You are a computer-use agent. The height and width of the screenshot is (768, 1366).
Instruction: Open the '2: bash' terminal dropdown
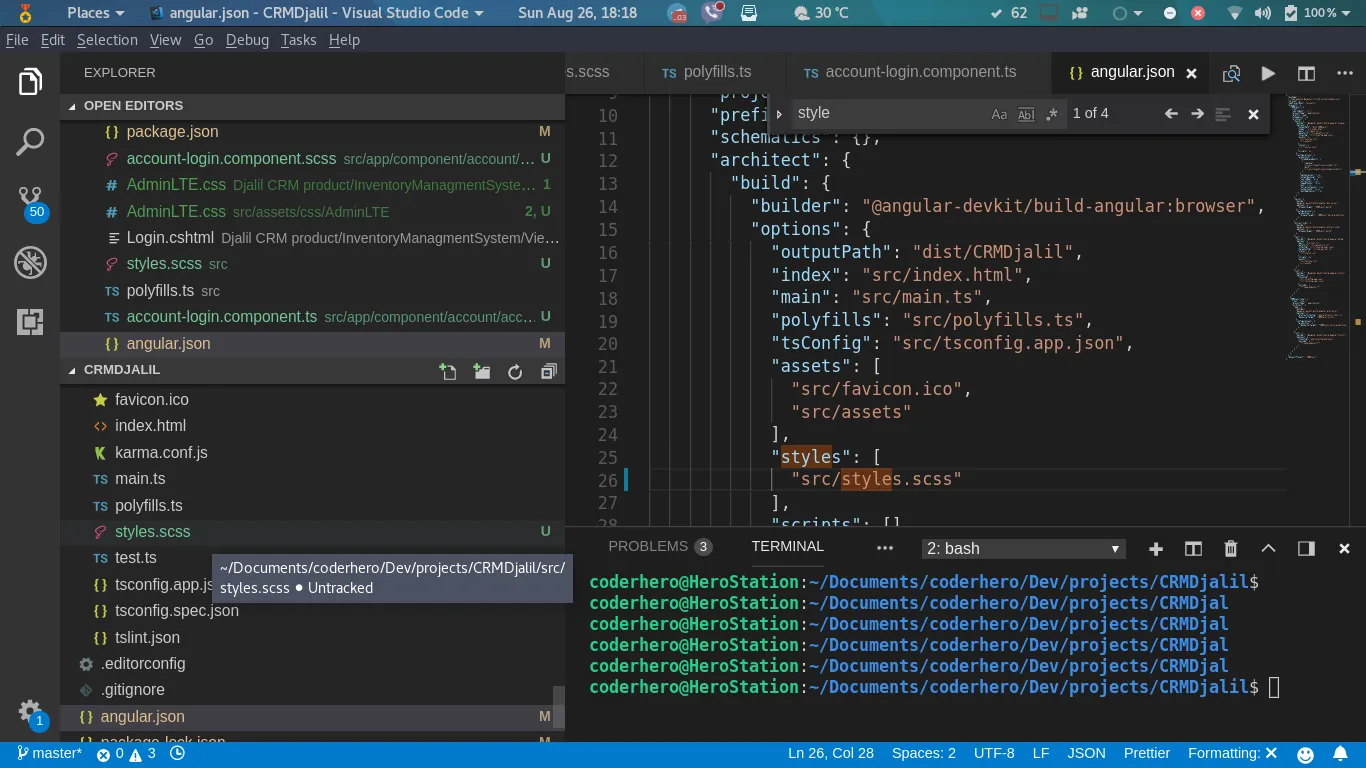tap(1022, 549)
